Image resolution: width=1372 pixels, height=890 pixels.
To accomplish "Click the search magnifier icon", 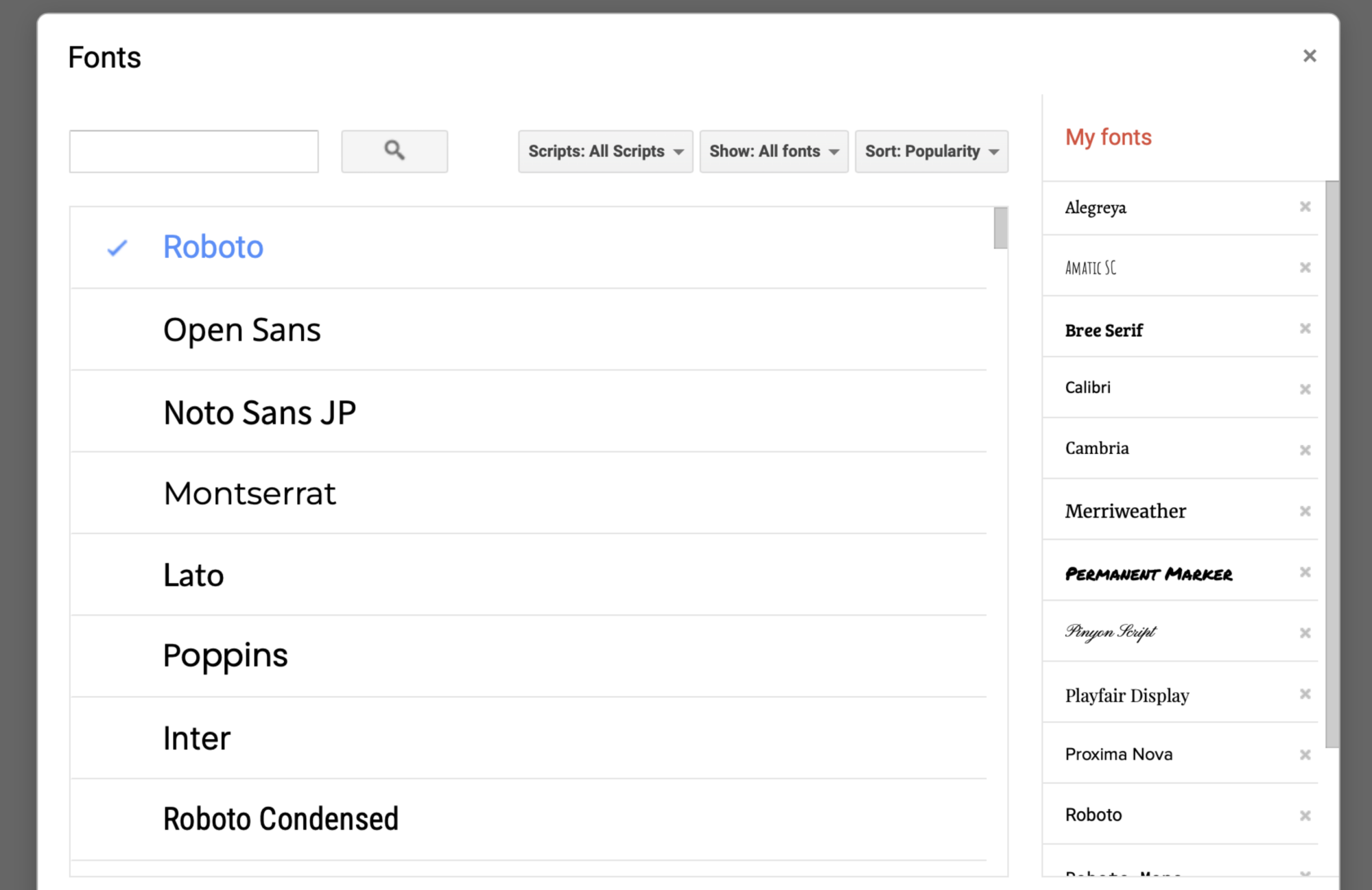I will 394,150.
